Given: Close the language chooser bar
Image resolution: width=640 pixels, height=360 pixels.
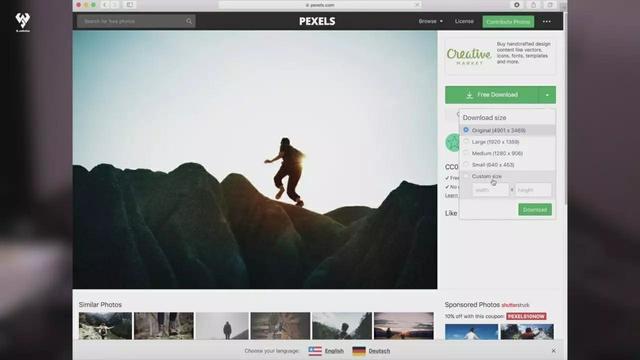Looking at the screenshot, I should (553, 351).
